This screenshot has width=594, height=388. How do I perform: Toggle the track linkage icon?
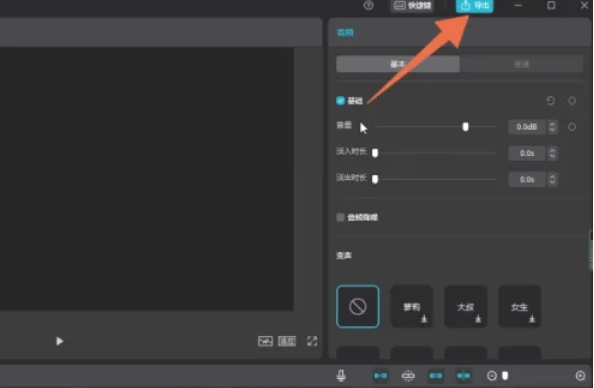(x=436, y=375)
